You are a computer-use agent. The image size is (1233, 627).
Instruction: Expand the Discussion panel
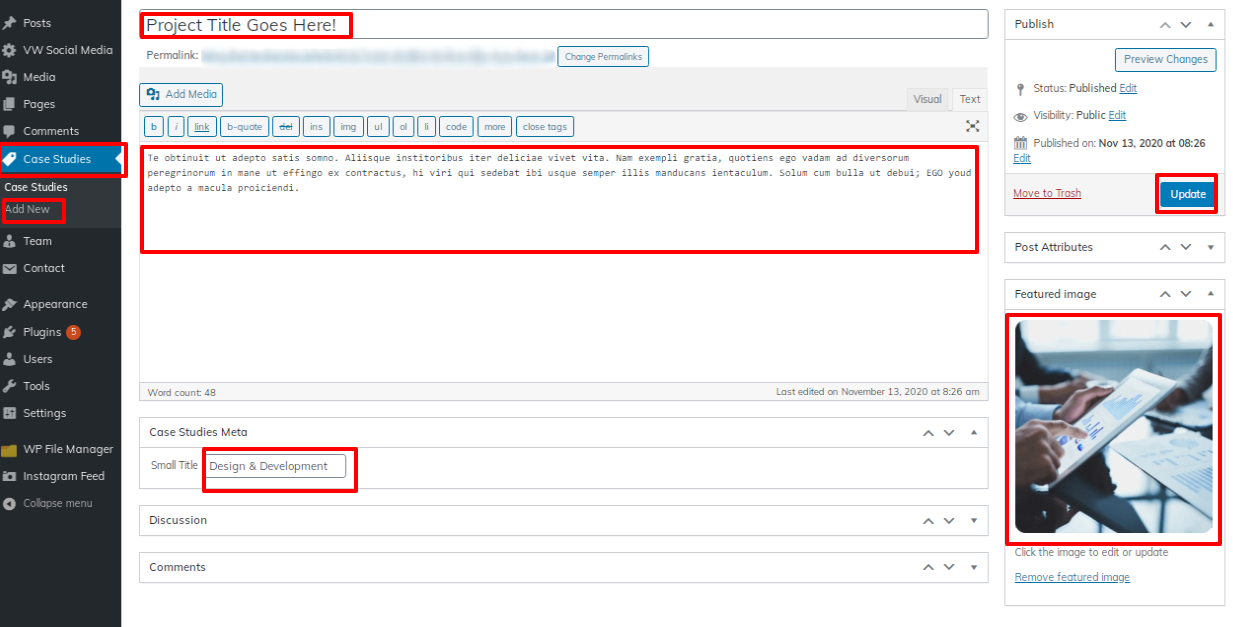click(x=973, y=520)
